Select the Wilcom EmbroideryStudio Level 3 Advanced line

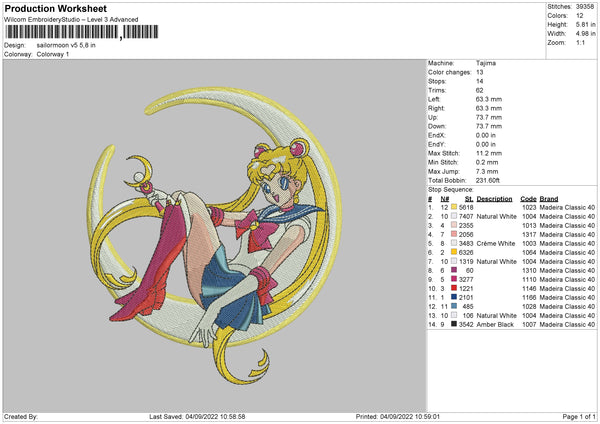(x=71, y=19)
